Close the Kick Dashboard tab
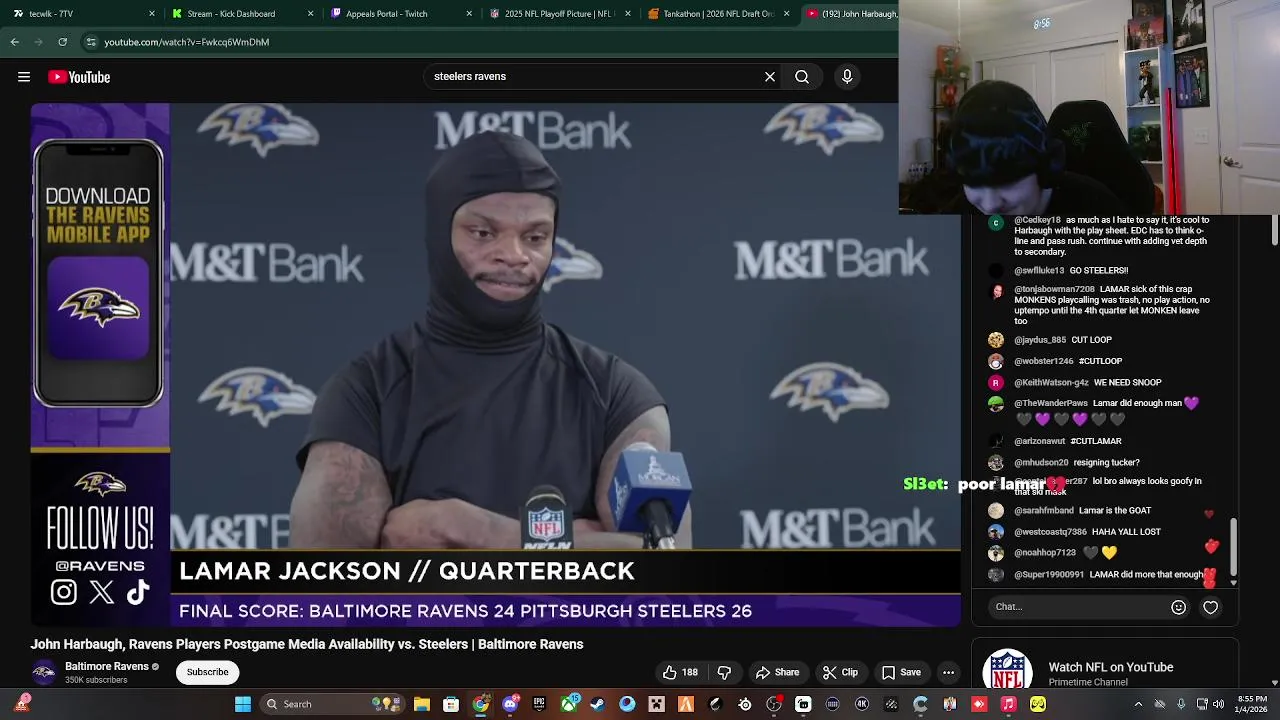This screenshot has width=1280, height=720. tap(310, 14)
